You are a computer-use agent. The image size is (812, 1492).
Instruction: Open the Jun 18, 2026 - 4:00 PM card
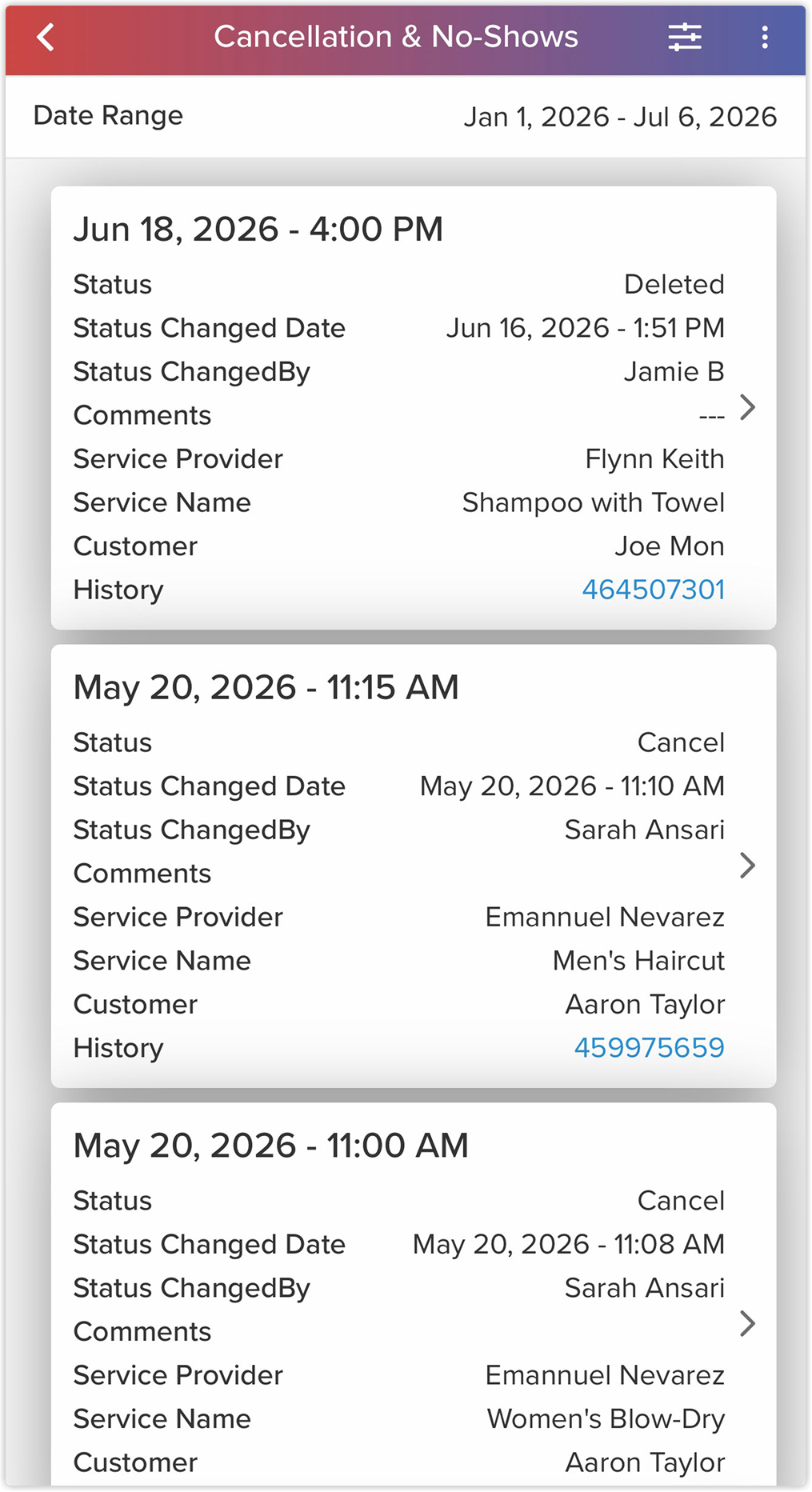tap(414, 408)
